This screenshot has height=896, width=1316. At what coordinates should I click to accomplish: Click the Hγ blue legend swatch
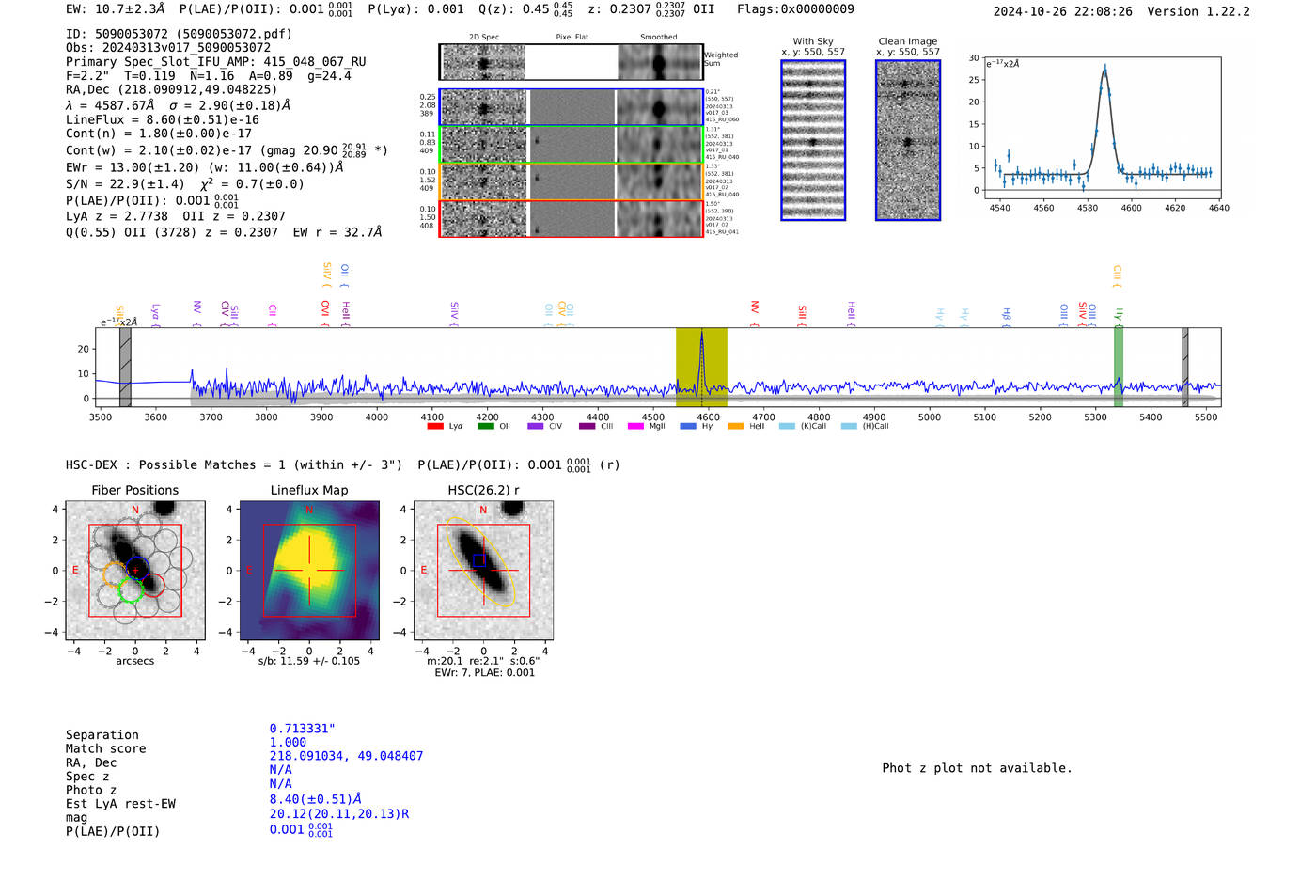coord(688,426)
